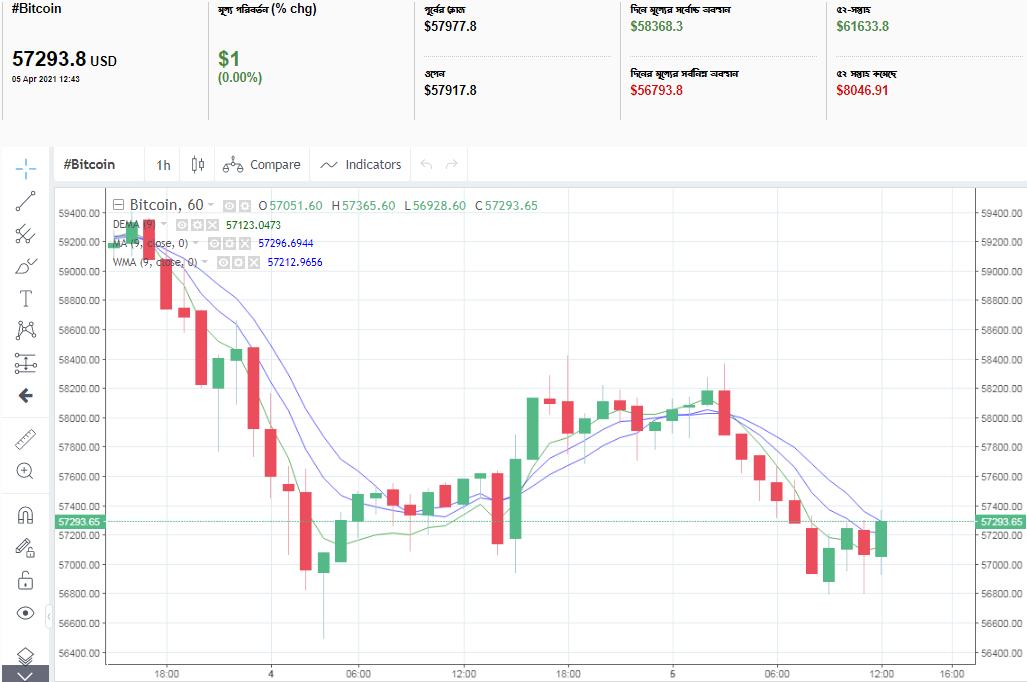Click the low value L 56928.60
The image size is (1027, 682).
click(x=435, y=206)
